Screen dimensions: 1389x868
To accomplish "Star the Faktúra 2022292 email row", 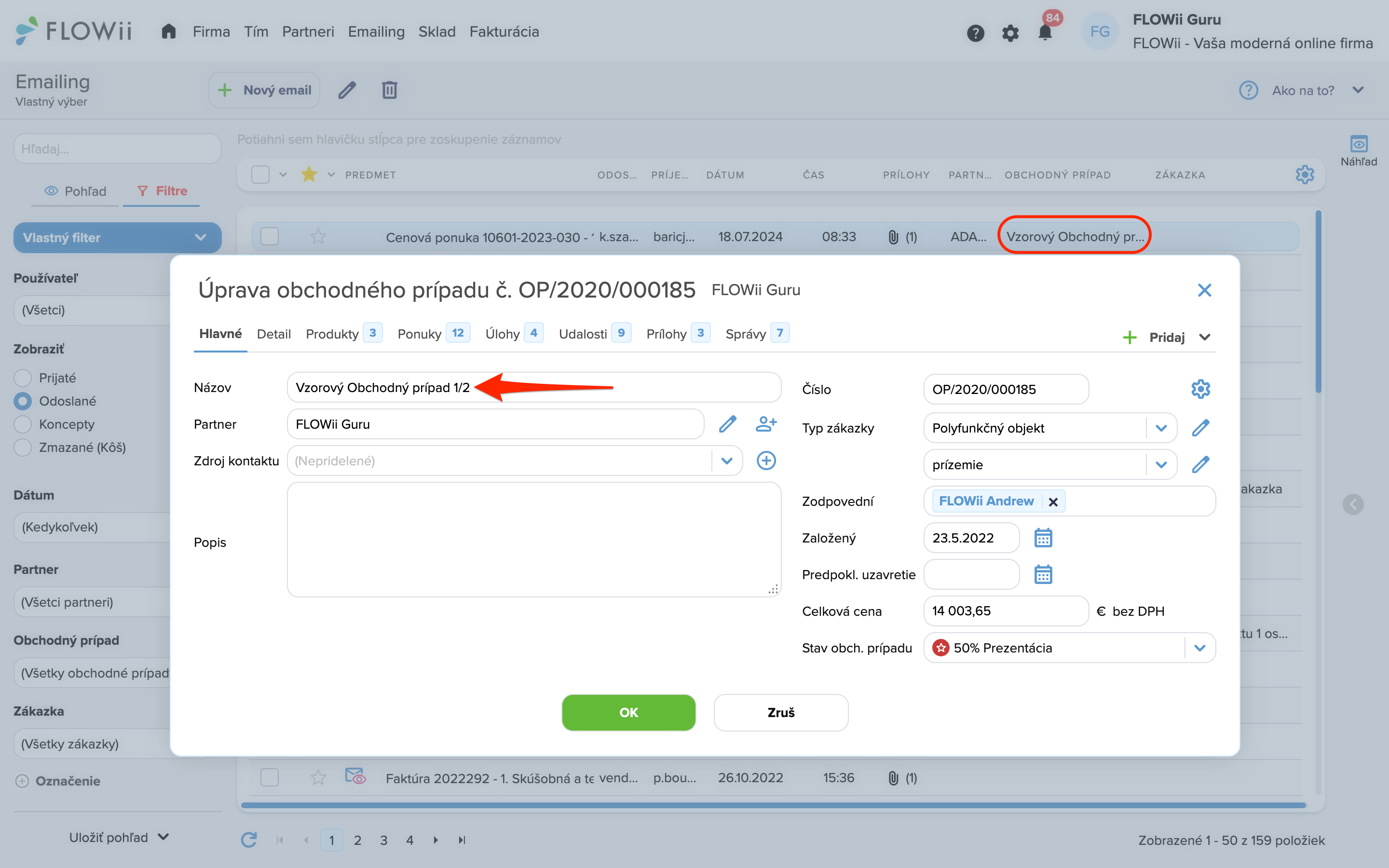I will pos(318,778).
